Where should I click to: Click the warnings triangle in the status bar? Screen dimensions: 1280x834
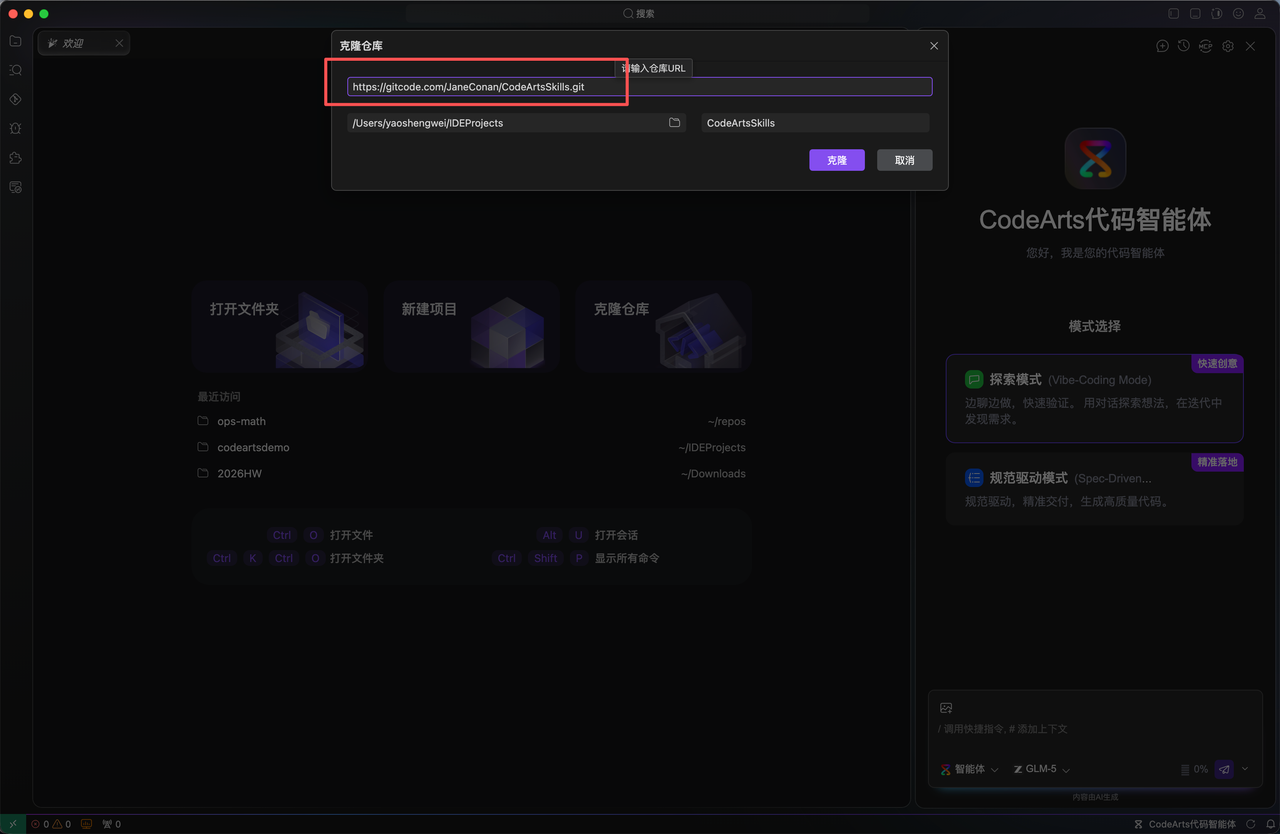pyautogui.click(x=62, y=825)
